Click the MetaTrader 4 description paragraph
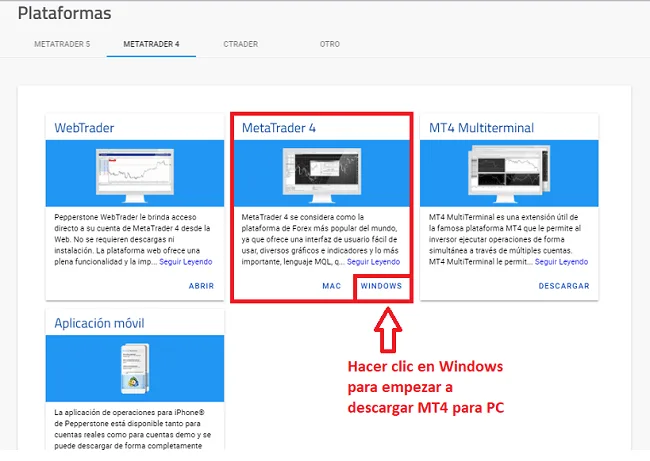 tap(321, 239)
